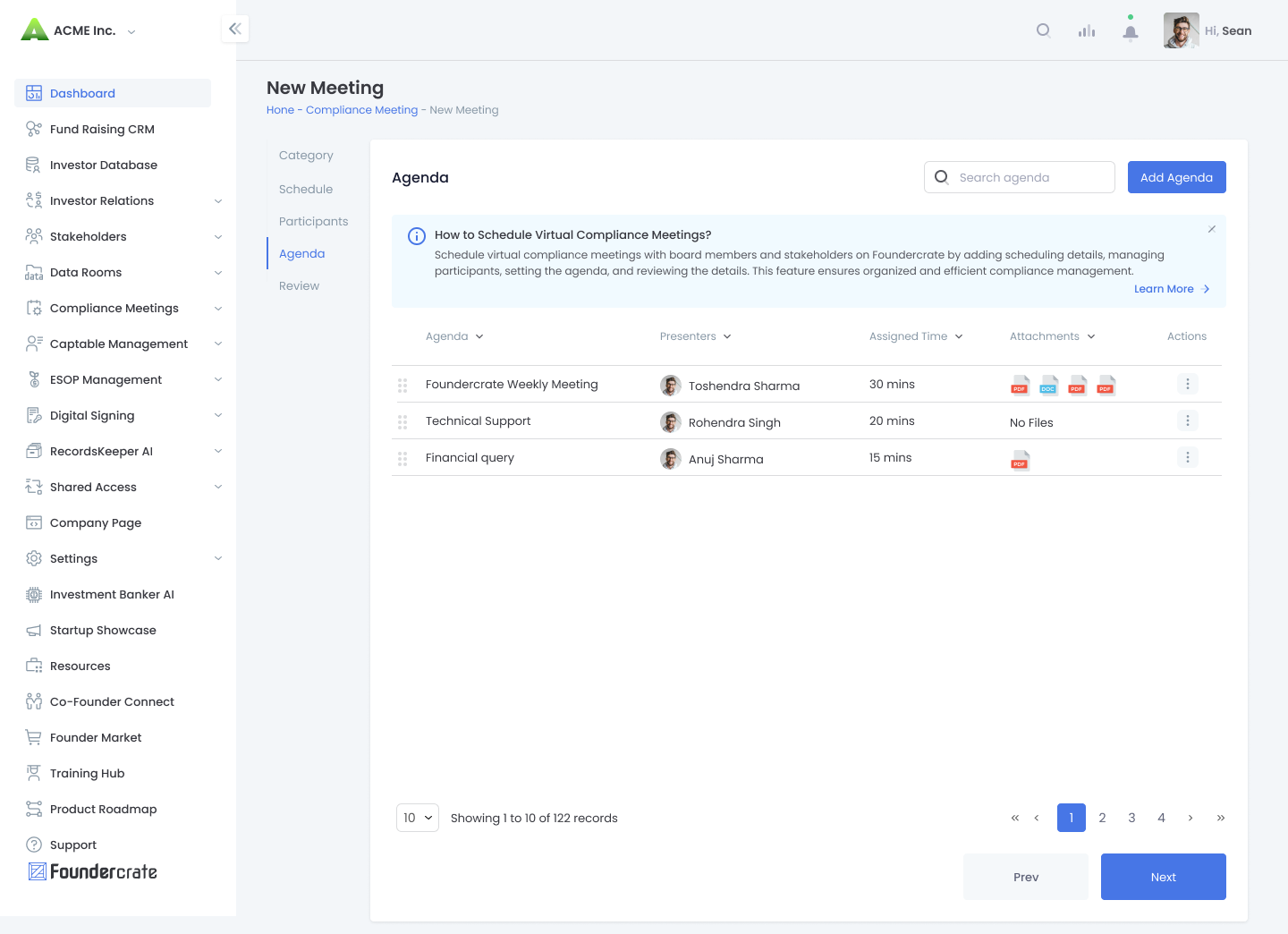Expand Captable Management submenu chevron
Screen dimensions: 1288x934
click(x=218, y=344)
